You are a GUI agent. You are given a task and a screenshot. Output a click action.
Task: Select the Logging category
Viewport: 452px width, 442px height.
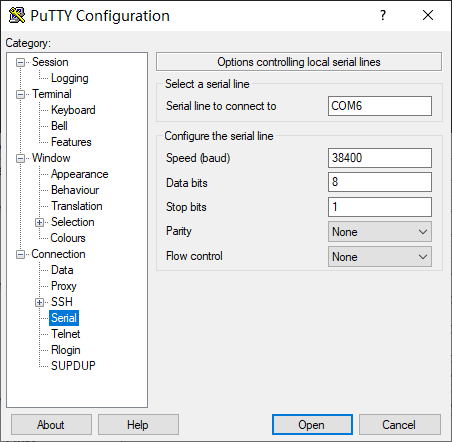70,78
